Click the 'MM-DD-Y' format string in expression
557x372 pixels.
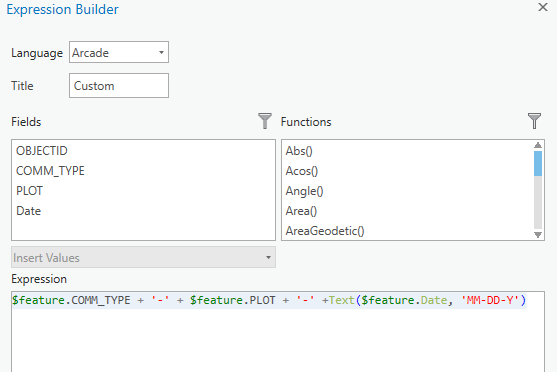point(490,300)
